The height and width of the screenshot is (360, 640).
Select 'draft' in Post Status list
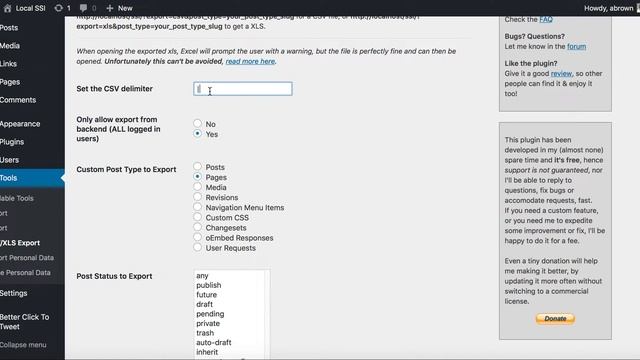[x=204, y=304]
